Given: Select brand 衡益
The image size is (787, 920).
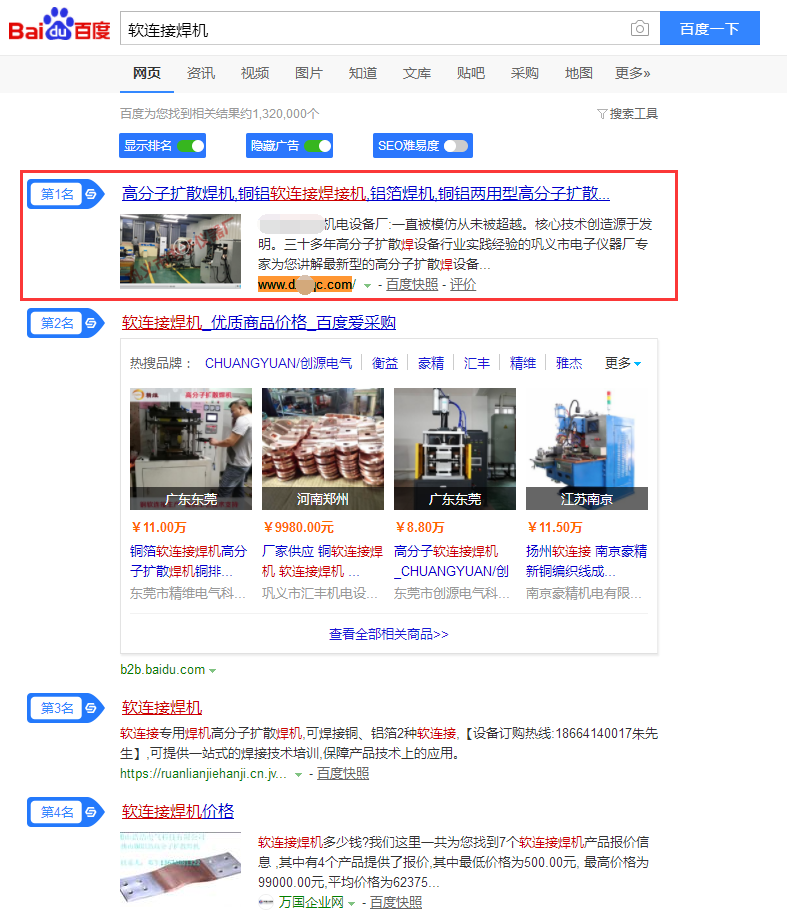Looking at the screenshot, I should click(x=385, y=364).
